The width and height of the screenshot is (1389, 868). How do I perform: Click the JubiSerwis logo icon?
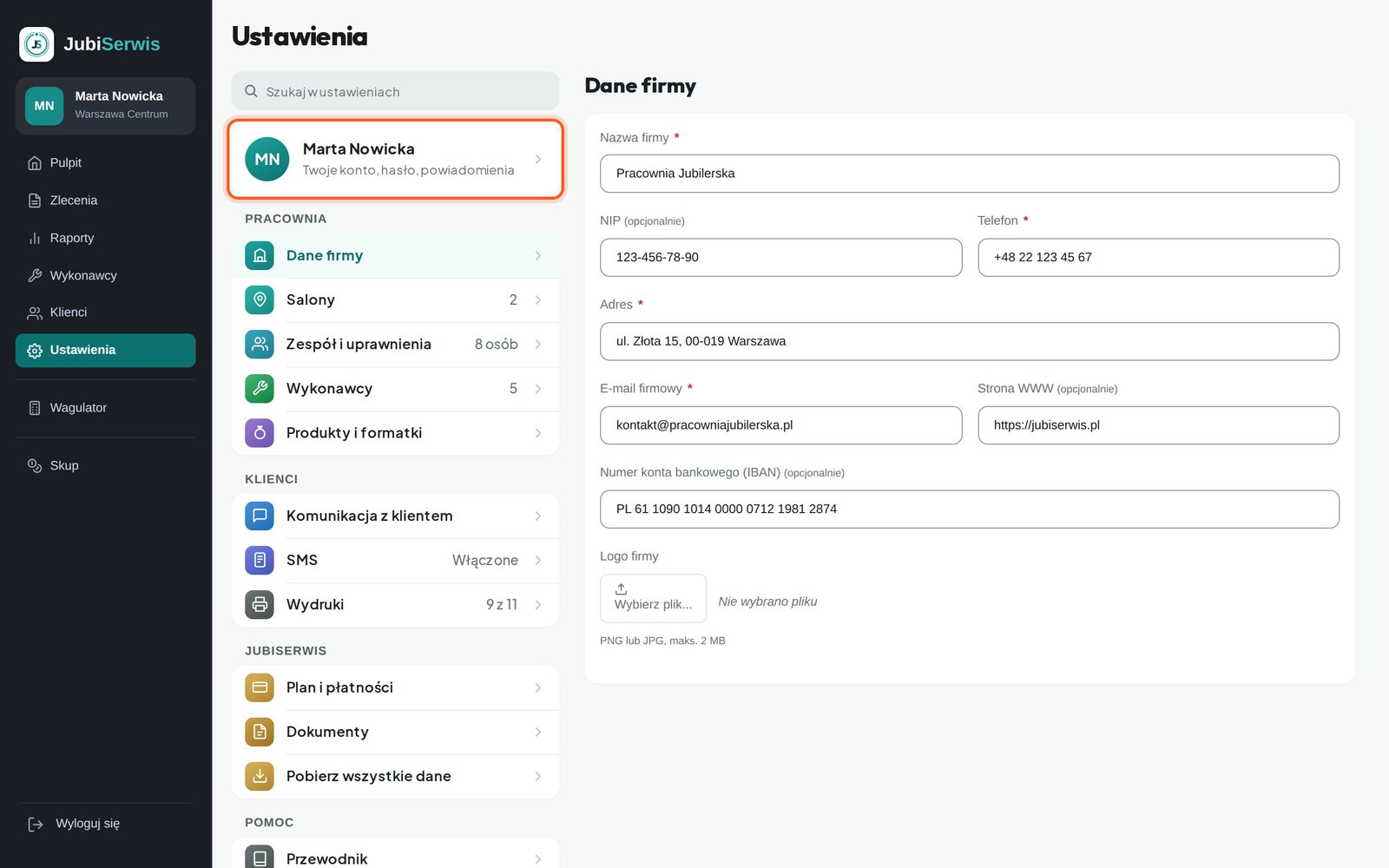click(x=36, y=44)
